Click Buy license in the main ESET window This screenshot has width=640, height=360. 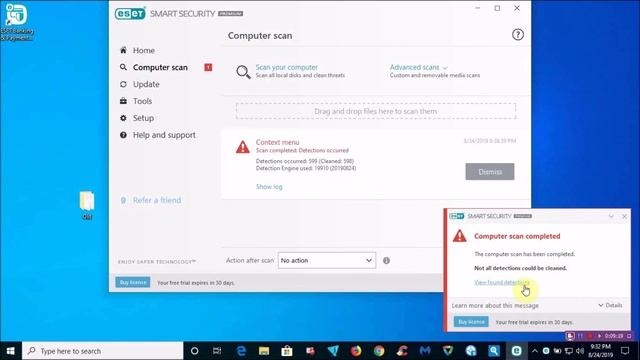pos(133,282)
